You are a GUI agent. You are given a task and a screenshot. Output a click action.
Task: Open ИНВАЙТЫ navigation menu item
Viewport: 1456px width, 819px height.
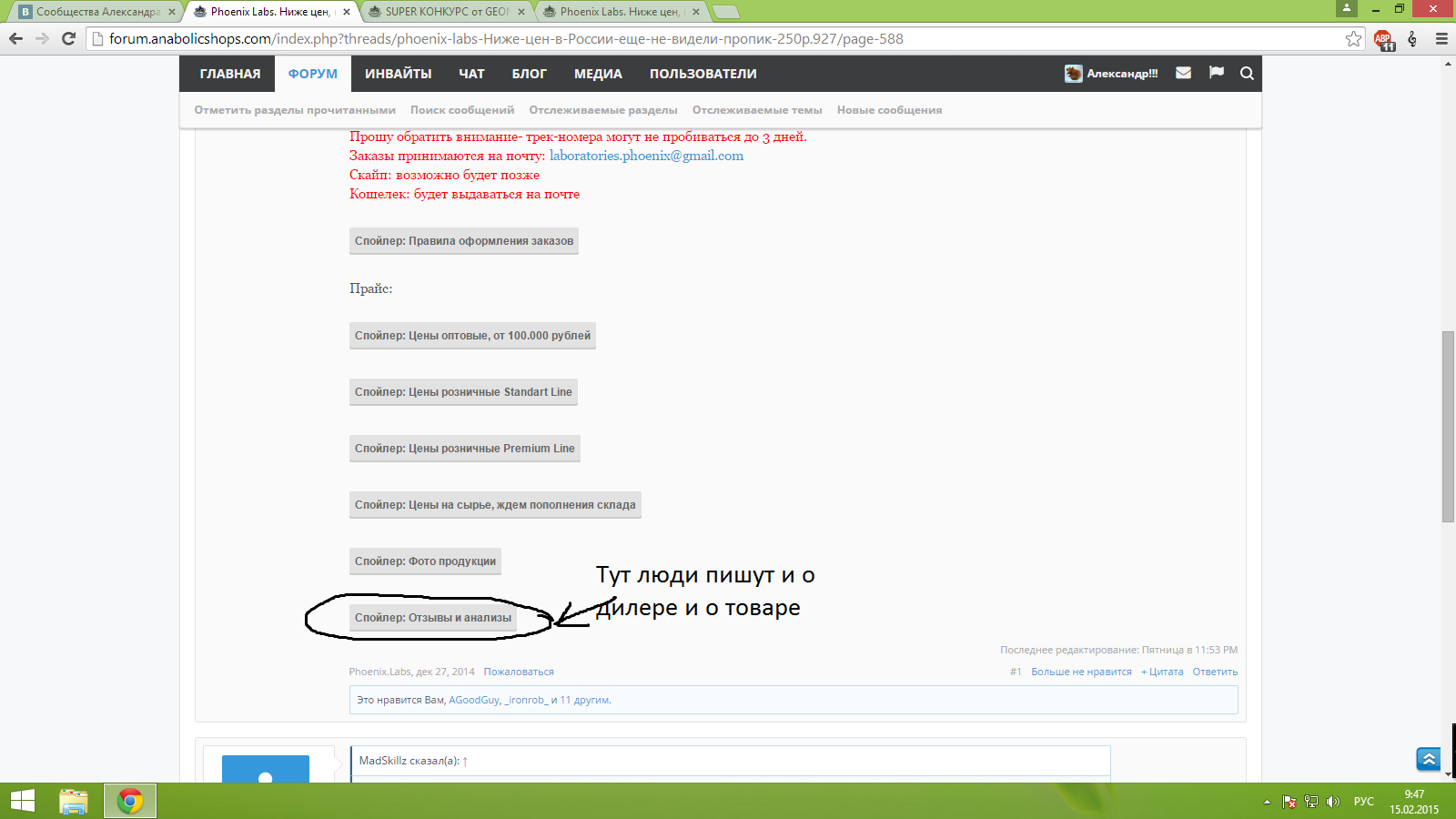(x=398, y=74)
